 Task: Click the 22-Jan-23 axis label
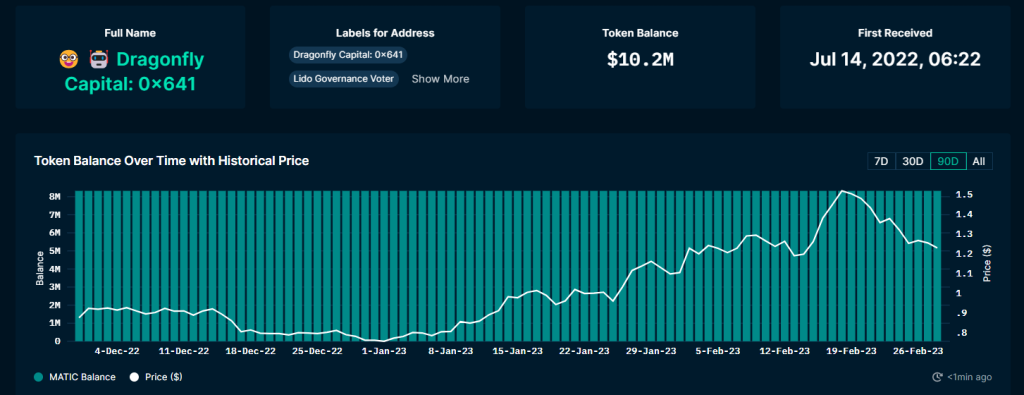(x=584, y=351)
